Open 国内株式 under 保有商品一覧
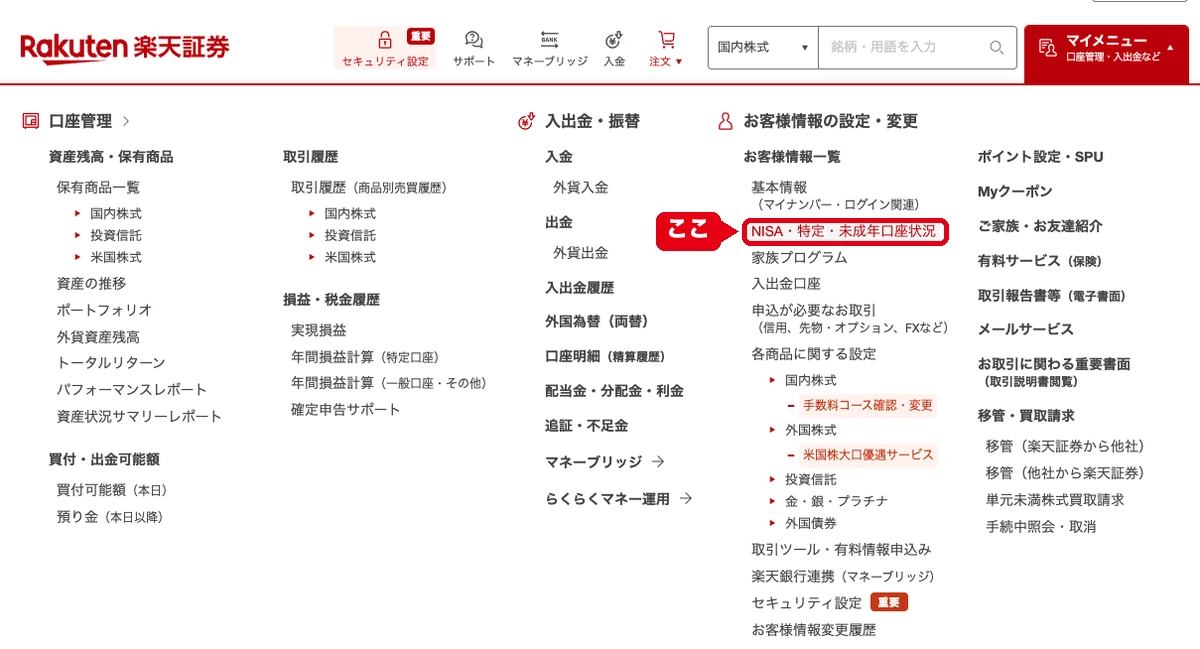The image size is (1200, 649). tap(115, 213)
